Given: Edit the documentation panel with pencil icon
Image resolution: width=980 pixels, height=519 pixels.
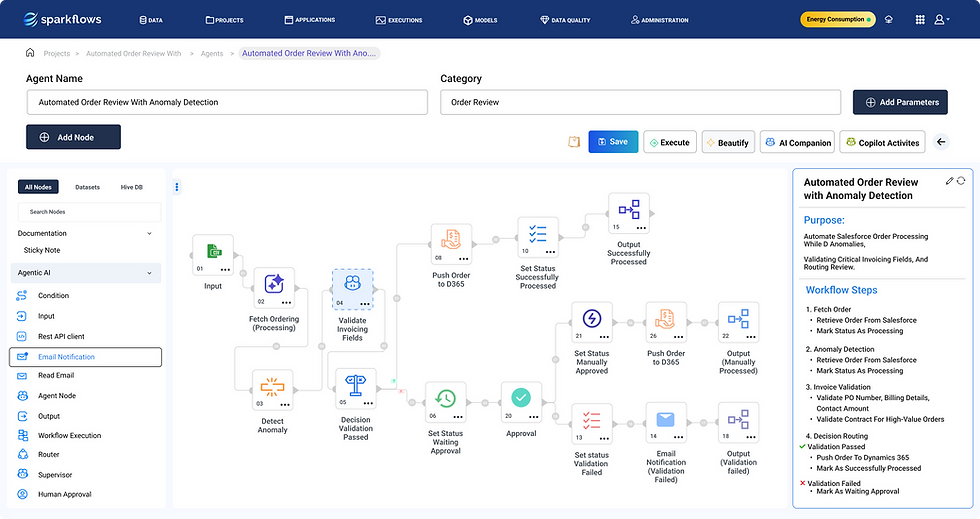Looking at the screenshot, I should (x=949, y=181).
